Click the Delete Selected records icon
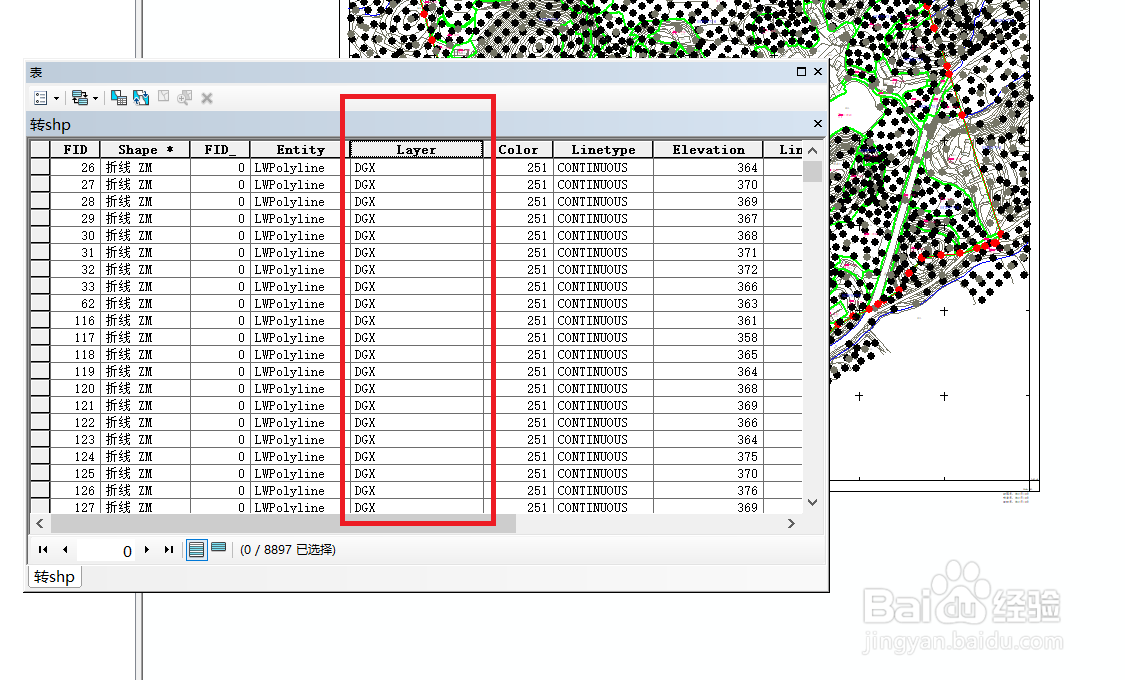The width and height of the screenshot is (1125, 680). pos(207,97)
